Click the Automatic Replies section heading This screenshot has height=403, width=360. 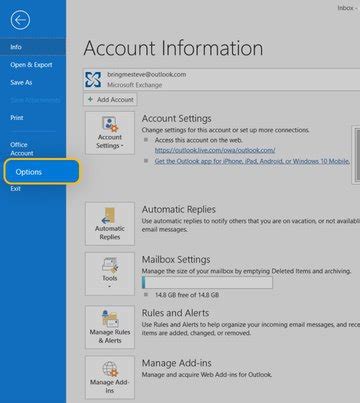179,209
